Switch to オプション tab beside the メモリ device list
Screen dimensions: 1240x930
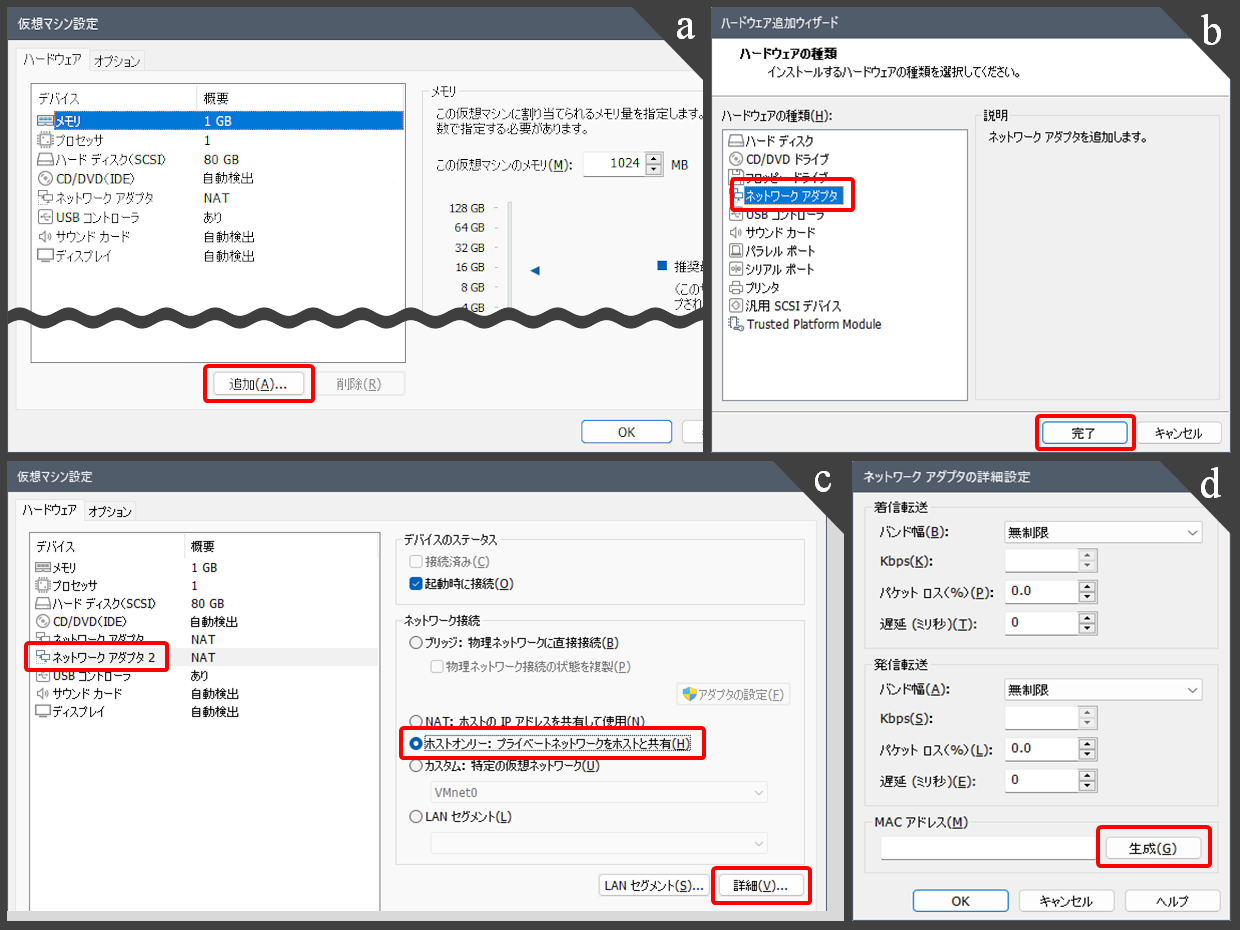(117, 61)
